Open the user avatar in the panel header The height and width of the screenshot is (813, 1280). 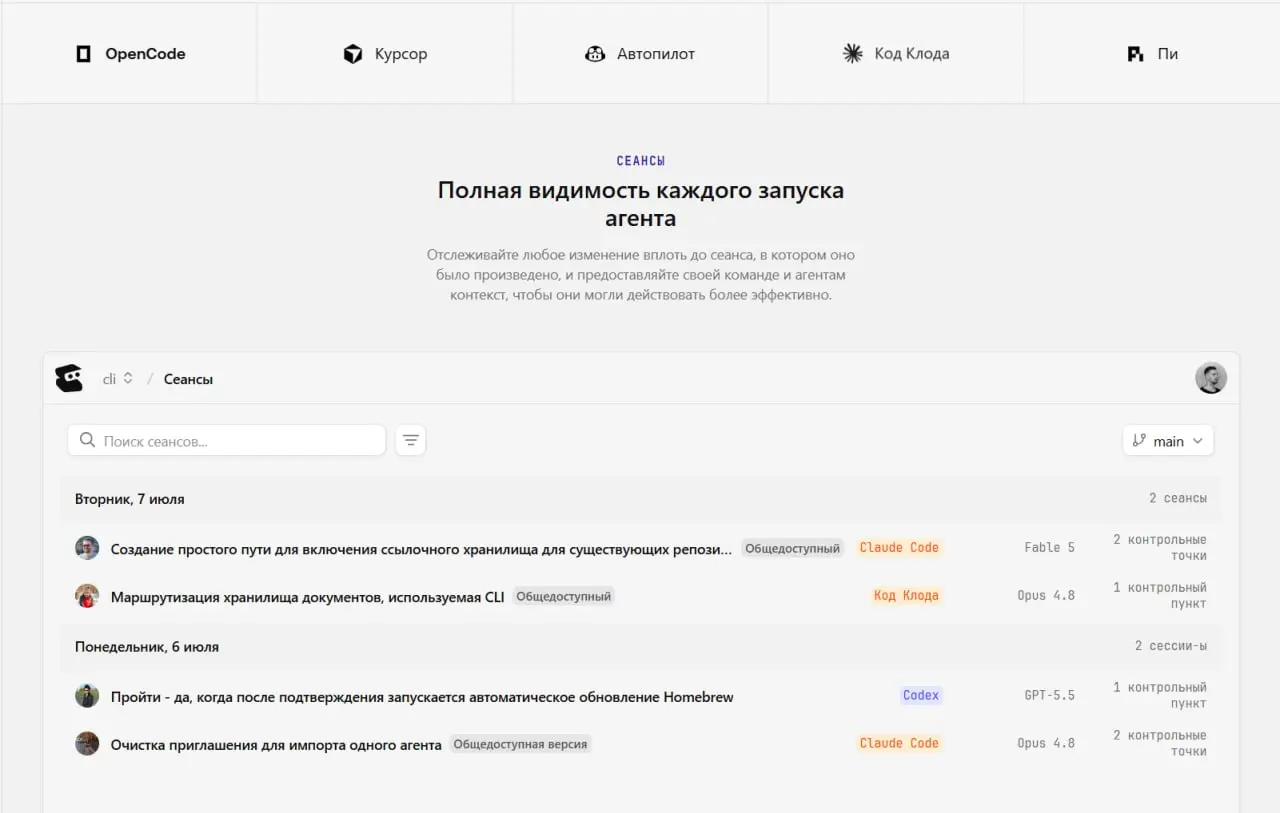pos(1211,378)
